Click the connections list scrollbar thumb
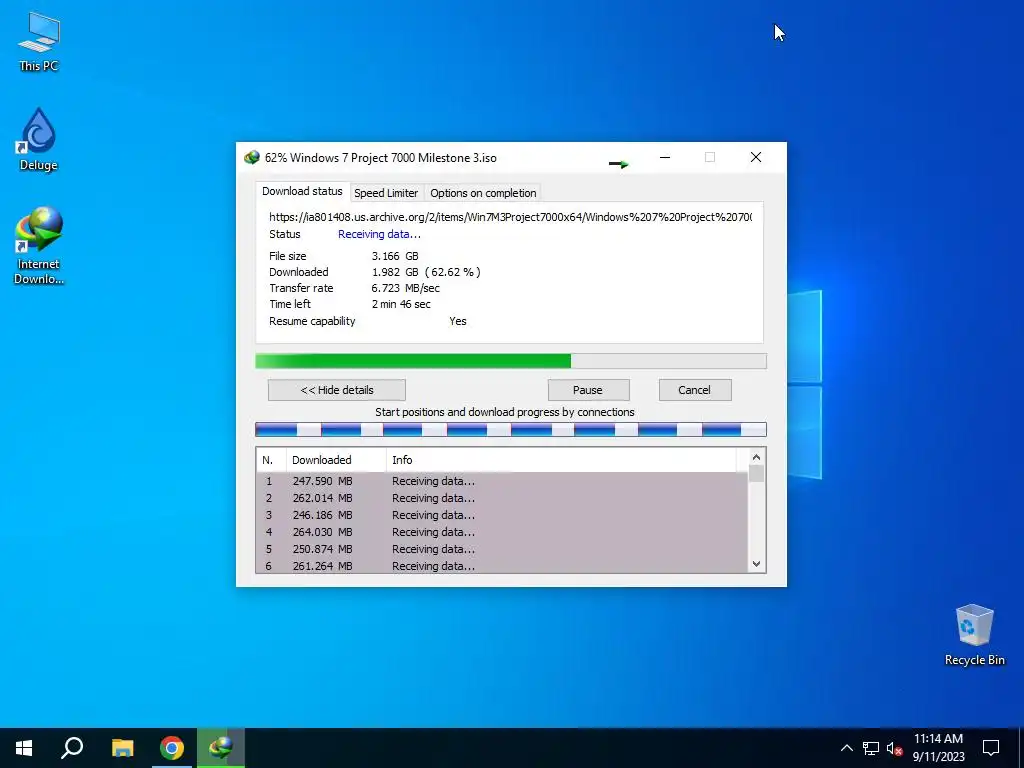Image resolution: width=1024 pixels, height=768 pixels. click(x=756, y=473)
